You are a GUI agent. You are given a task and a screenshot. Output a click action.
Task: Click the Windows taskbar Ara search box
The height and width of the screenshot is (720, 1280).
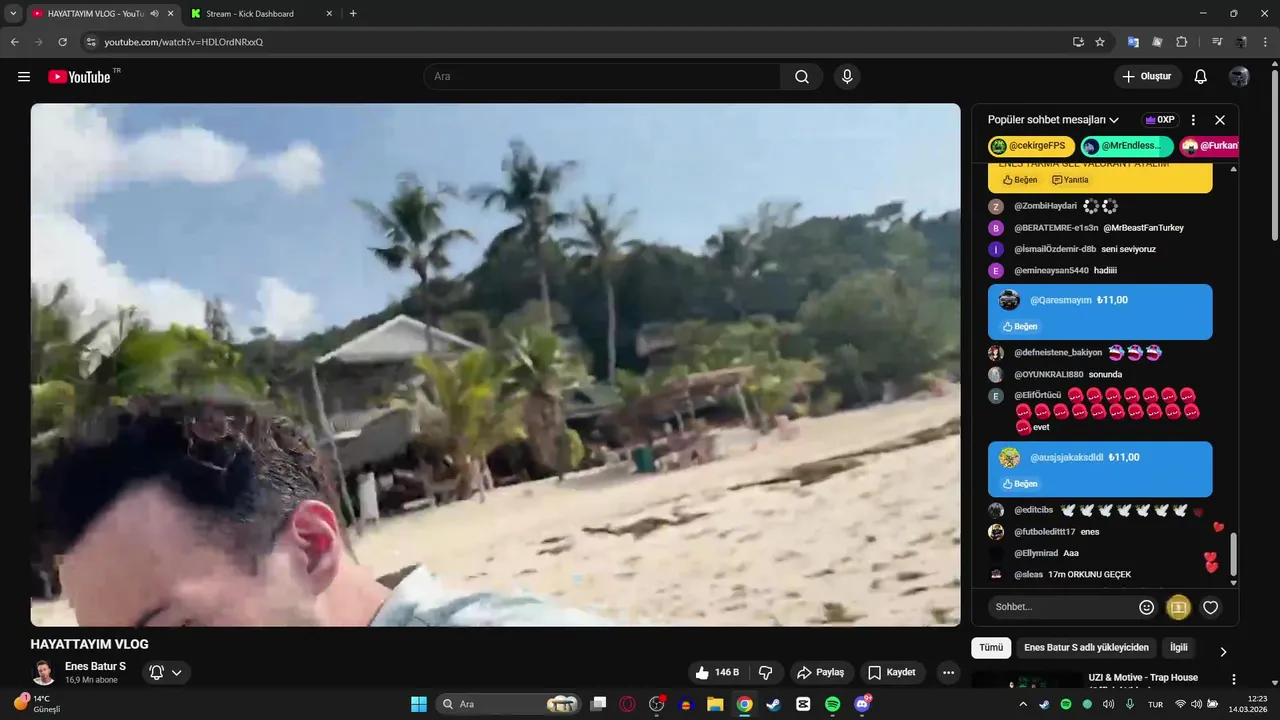point(510,704)
